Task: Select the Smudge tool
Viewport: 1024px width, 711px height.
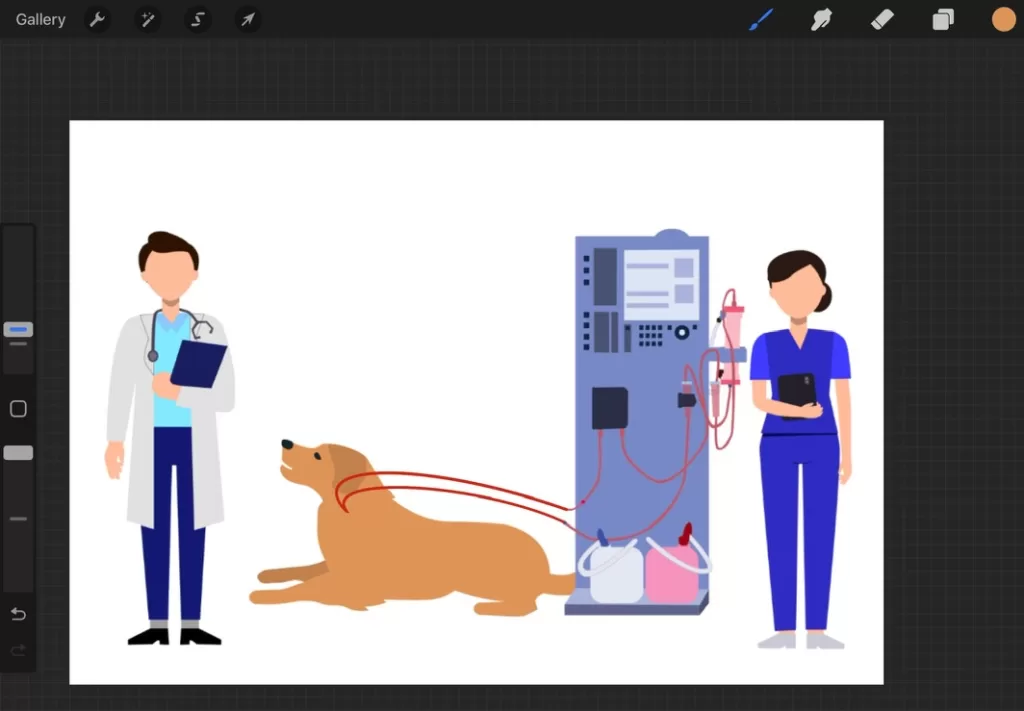Action: [822, 20]
